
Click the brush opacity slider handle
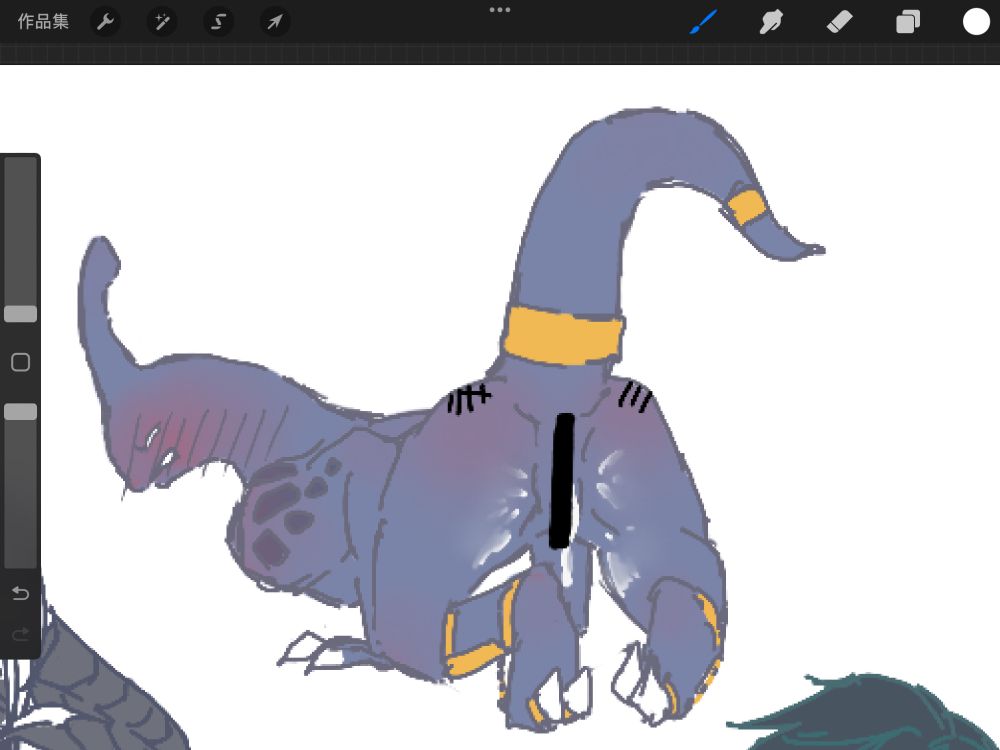pyautogui.click(x=20, y=412)
